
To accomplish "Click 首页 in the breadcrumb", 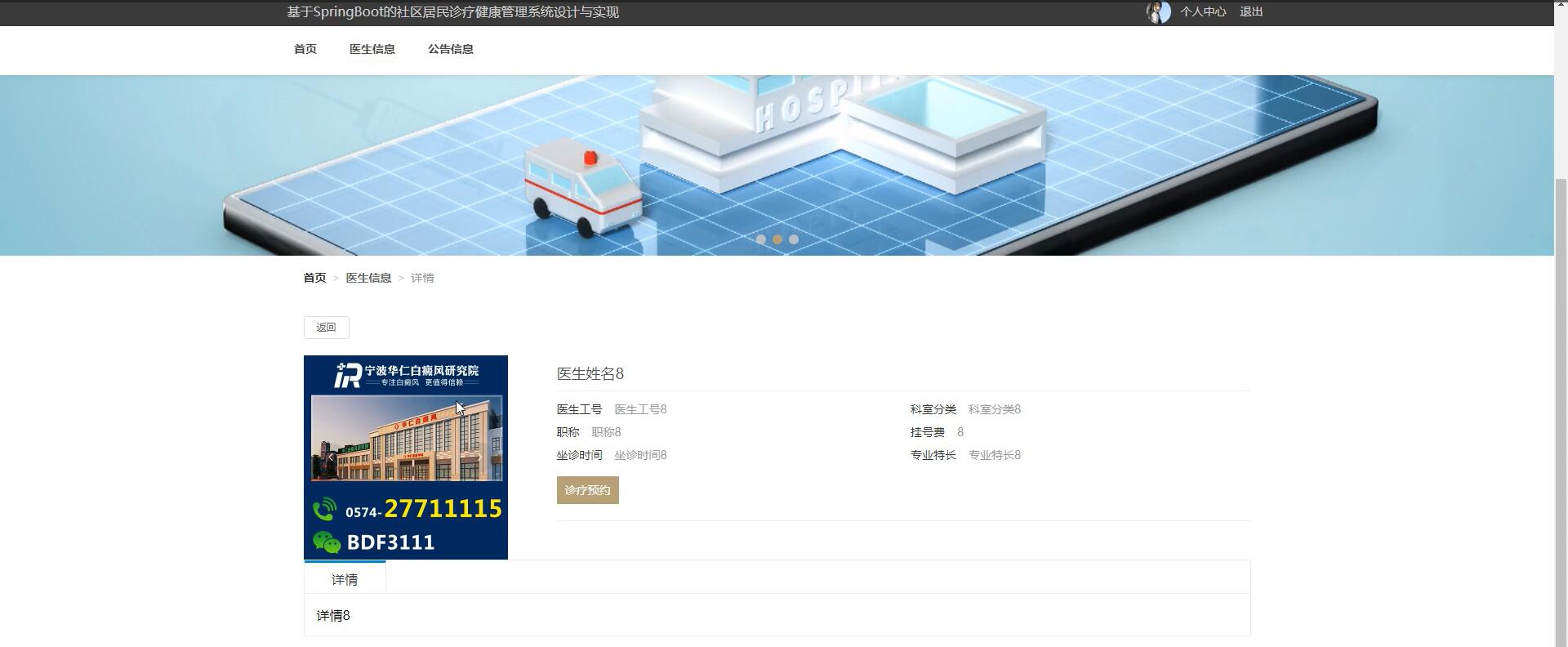I will click(x=314, y=278).
